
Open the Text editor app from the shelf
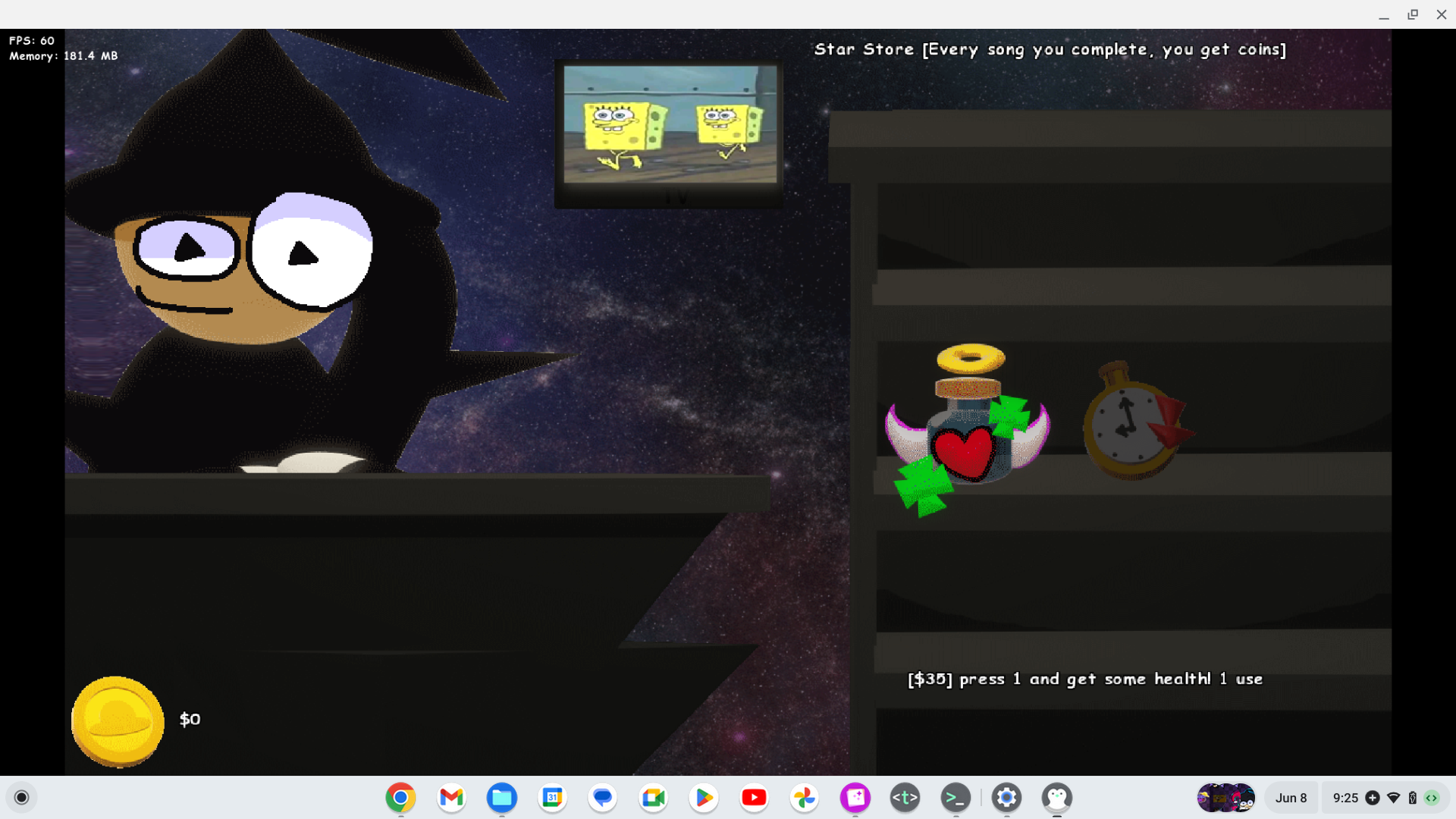tap(905, 798)
